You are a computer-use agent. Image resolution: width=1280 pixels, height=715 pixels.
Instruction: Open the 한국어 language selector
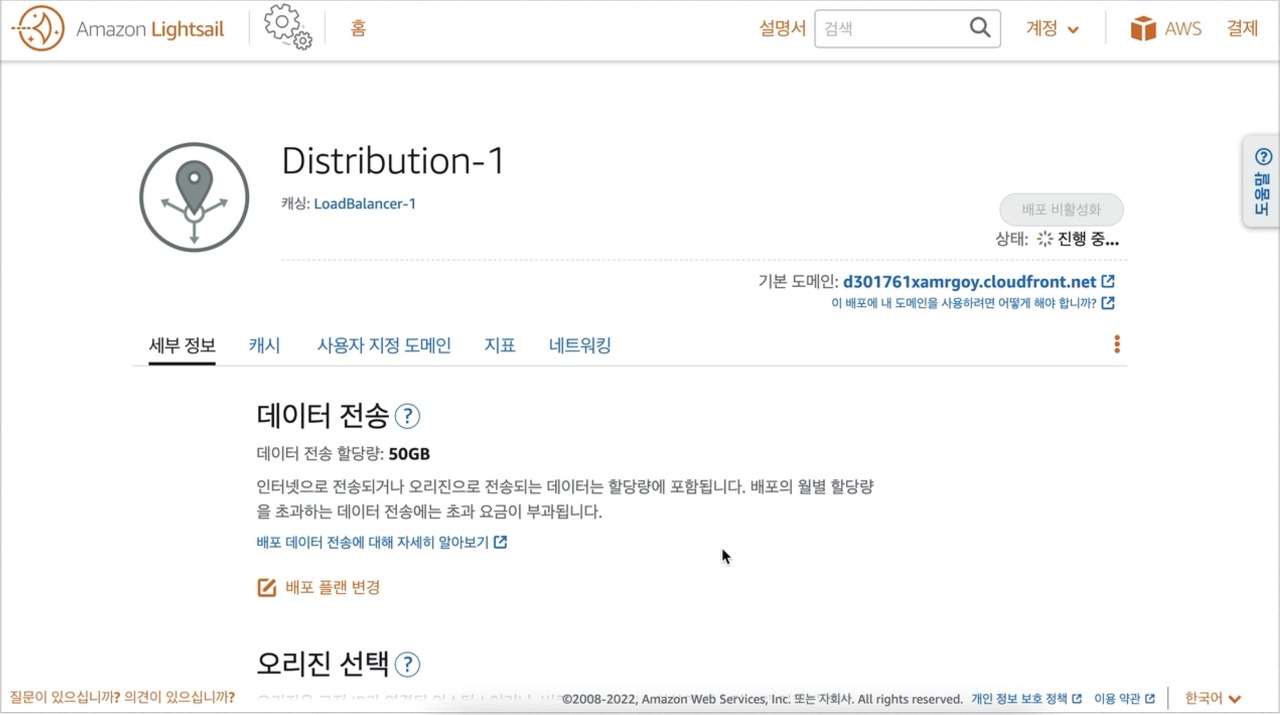pos(1213,699)
